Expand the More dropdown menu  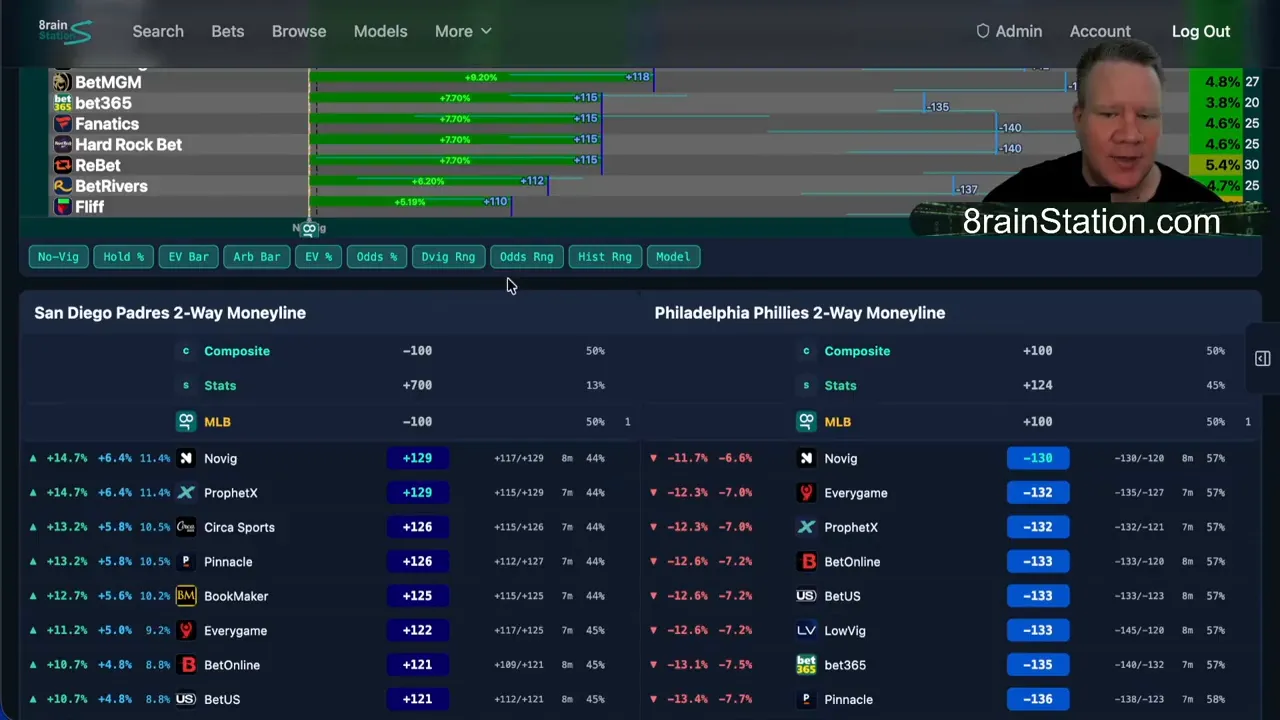(x=463, y=31)
